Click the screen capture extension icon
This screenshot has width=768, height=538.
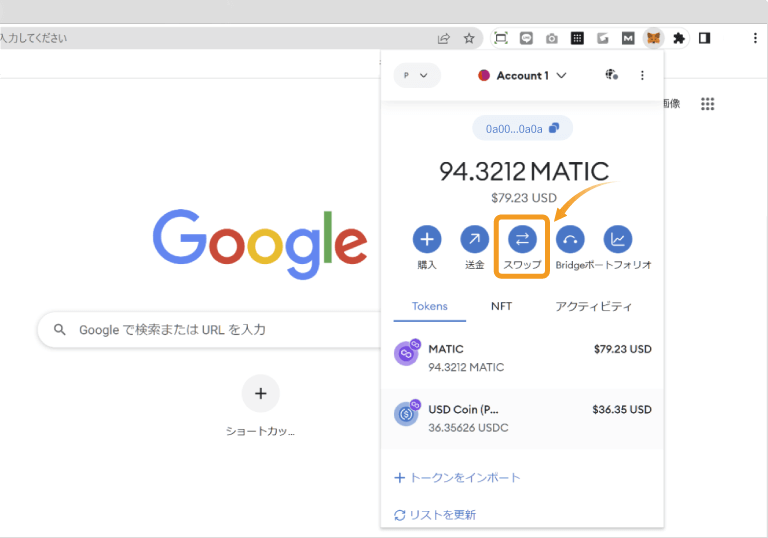[x=501, y=38]
